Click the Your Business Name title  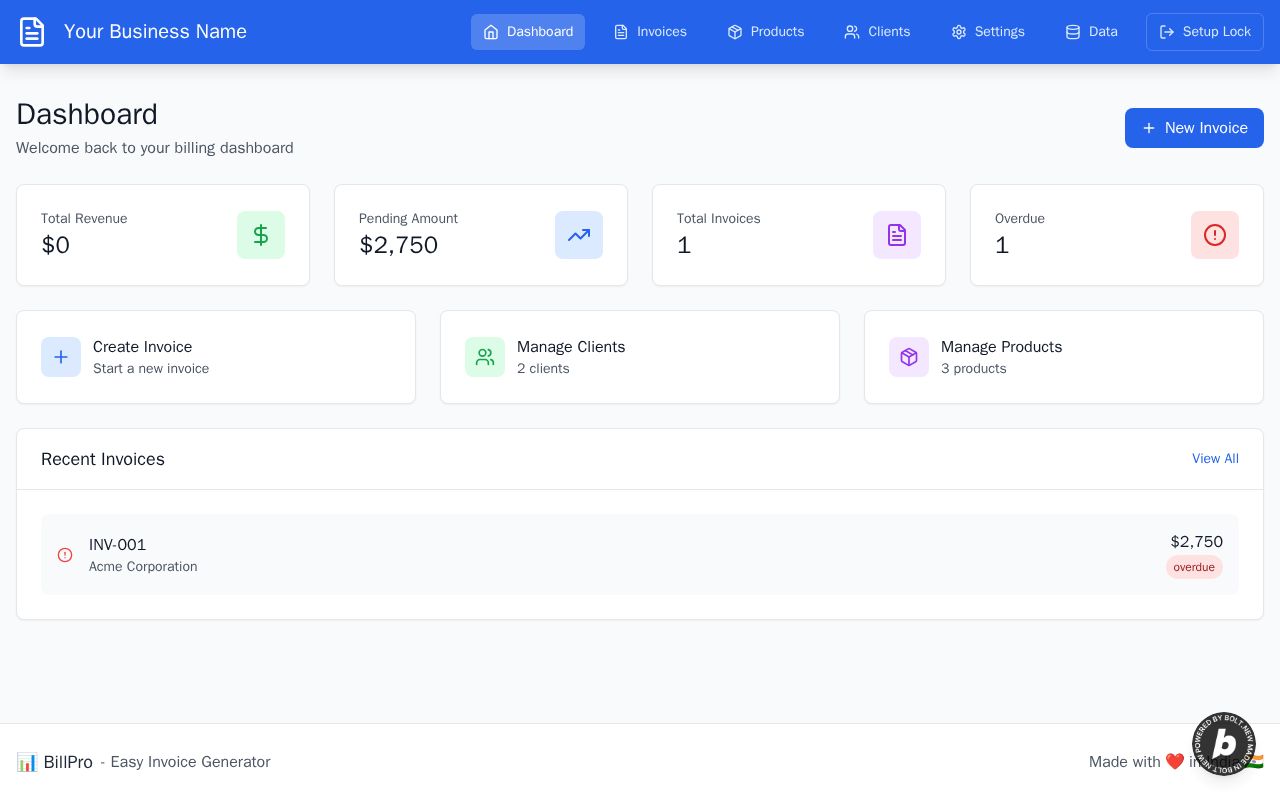point(155,32)
